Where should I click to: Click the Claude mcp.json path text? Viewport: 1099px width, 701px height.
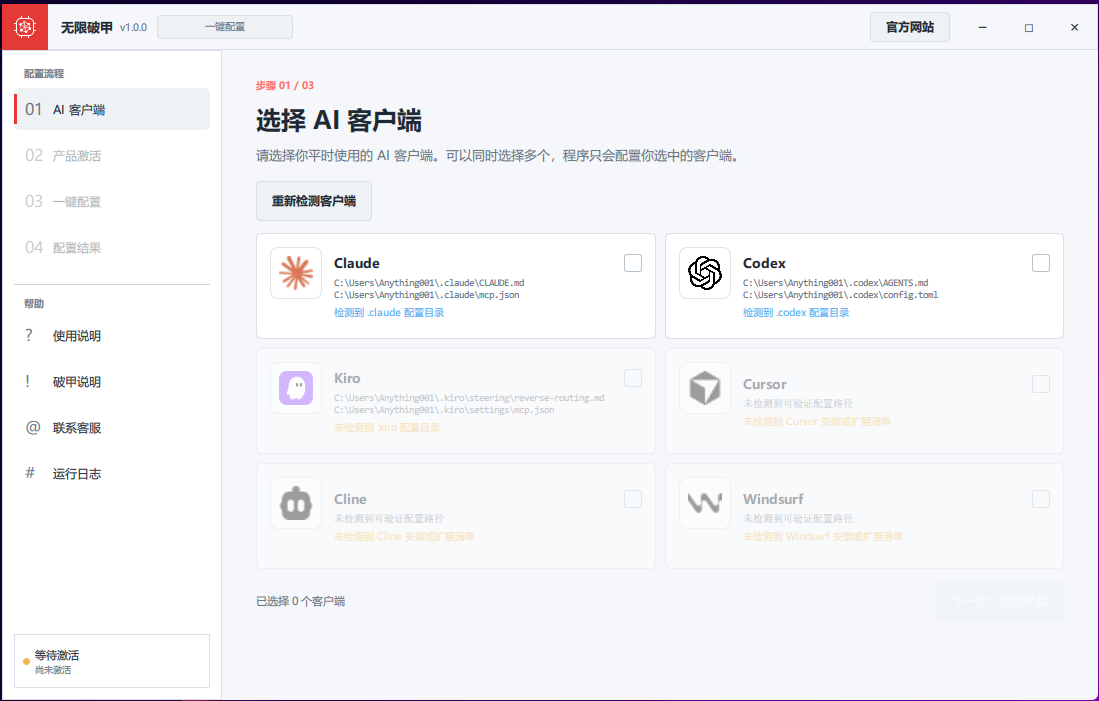(427, 295)
